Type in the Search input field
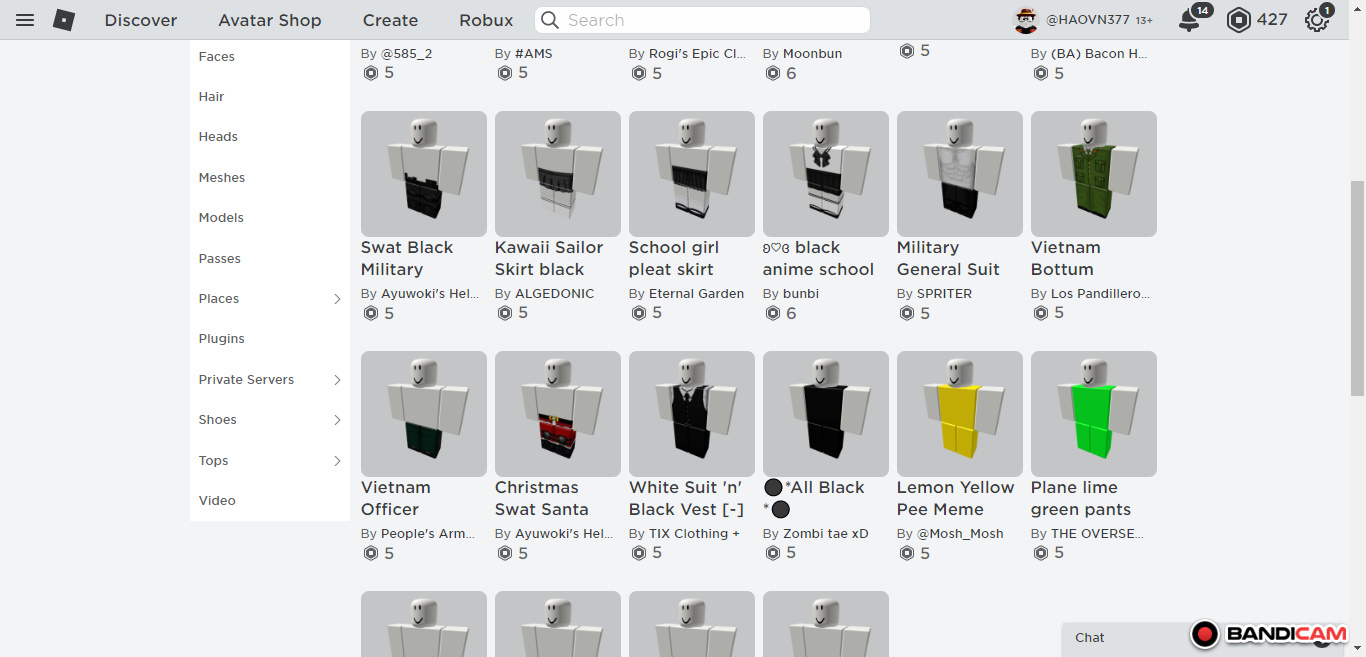The height and width of the screenshot is (657, 1366). pos(710,20)
